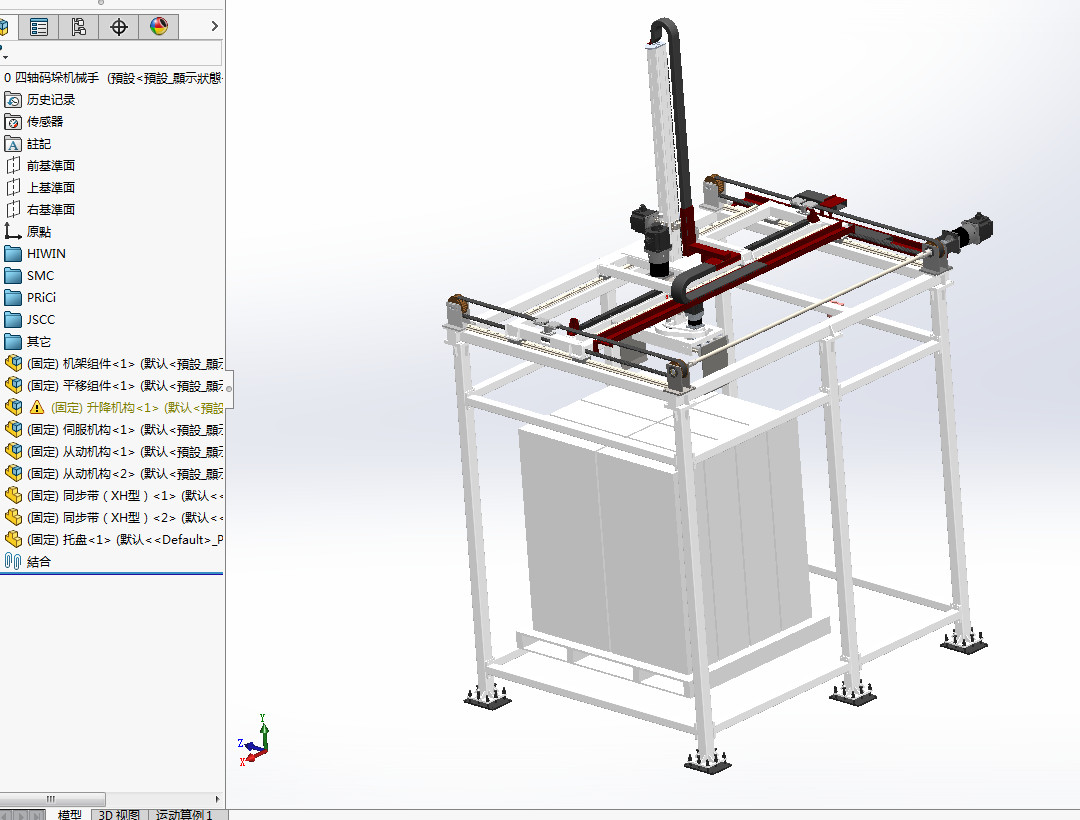1080x820 pixels.
Task: Switch to the 模型 tab
Action: (69, 814)
